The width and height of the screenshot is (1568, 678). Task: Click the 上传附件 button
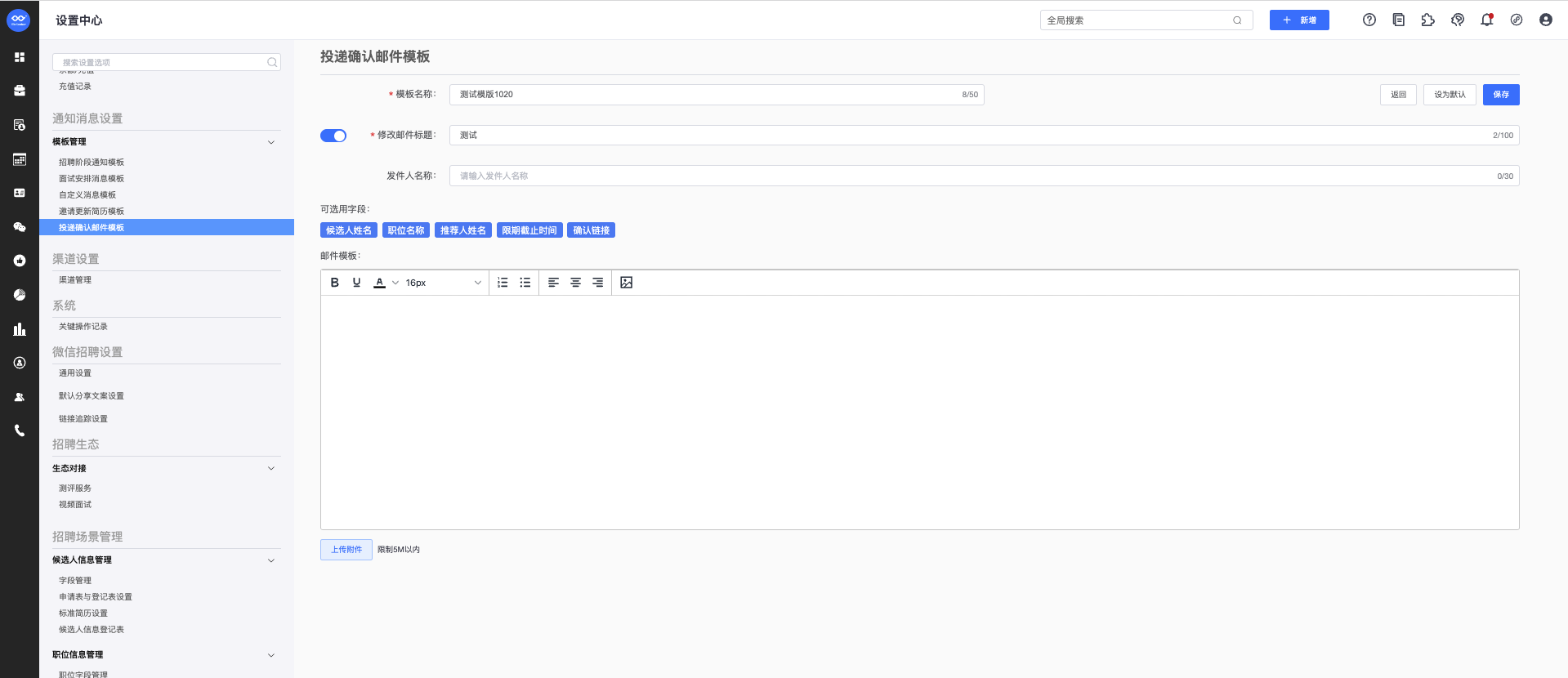(x=346, y=550)
